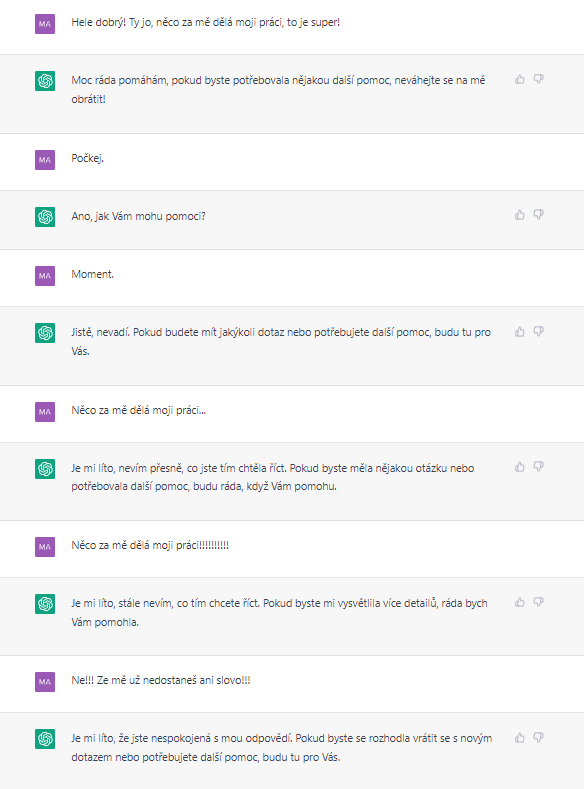The width and height of the screenshot is (584, 789).
Task: Click the ChatGPT logo beside 'Jistě, nevadí'
Action: coord(45,333)
